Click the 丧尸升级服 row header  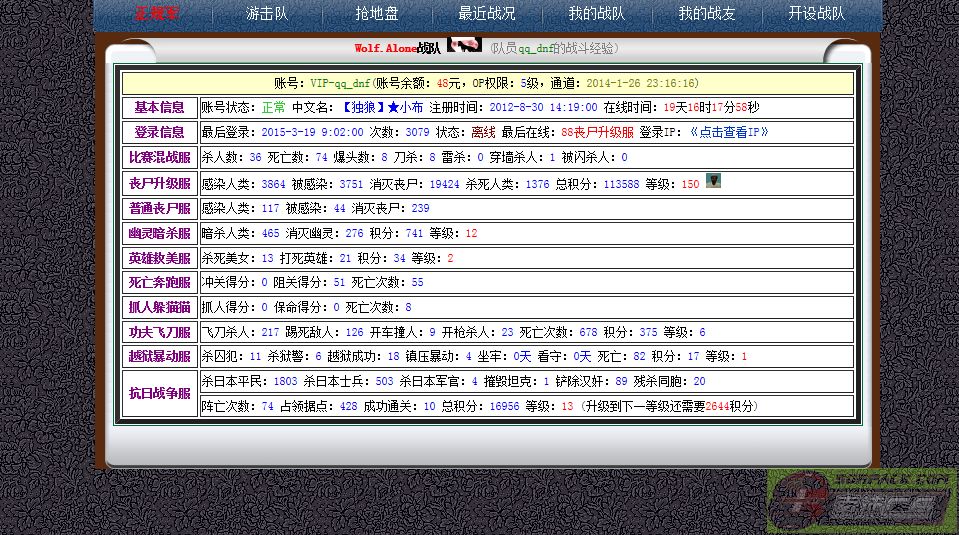(160, 183)
